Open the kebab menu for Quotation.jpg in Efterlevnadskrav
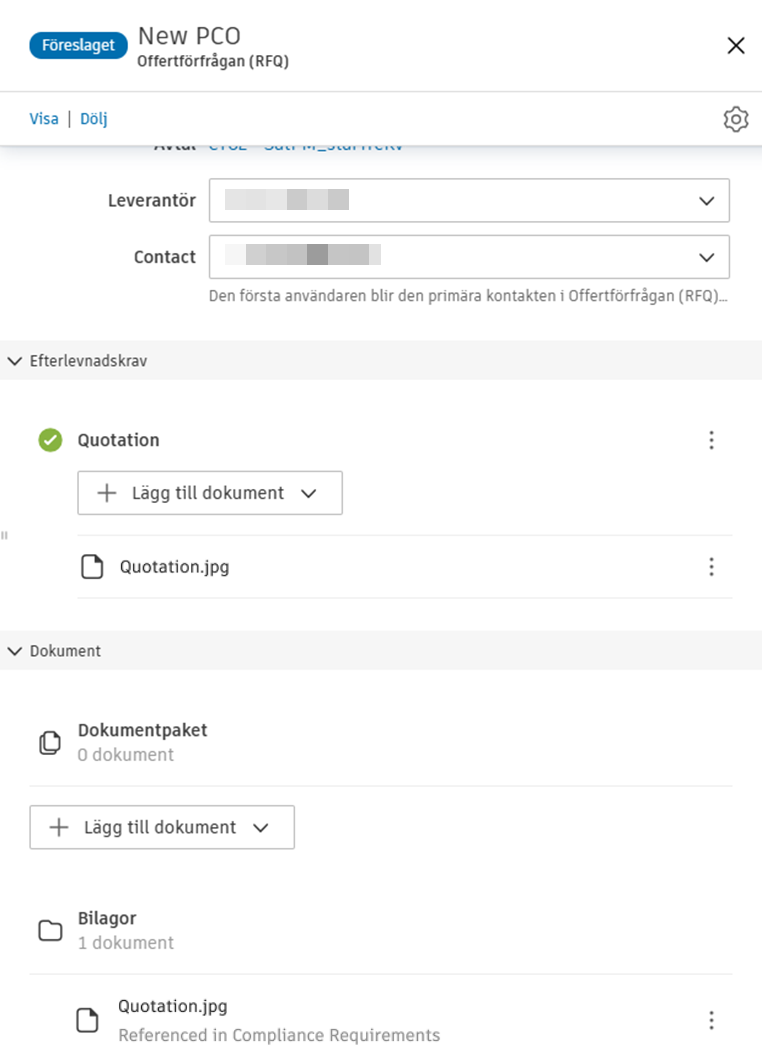 pyautogui.click(x=711, y=566)
